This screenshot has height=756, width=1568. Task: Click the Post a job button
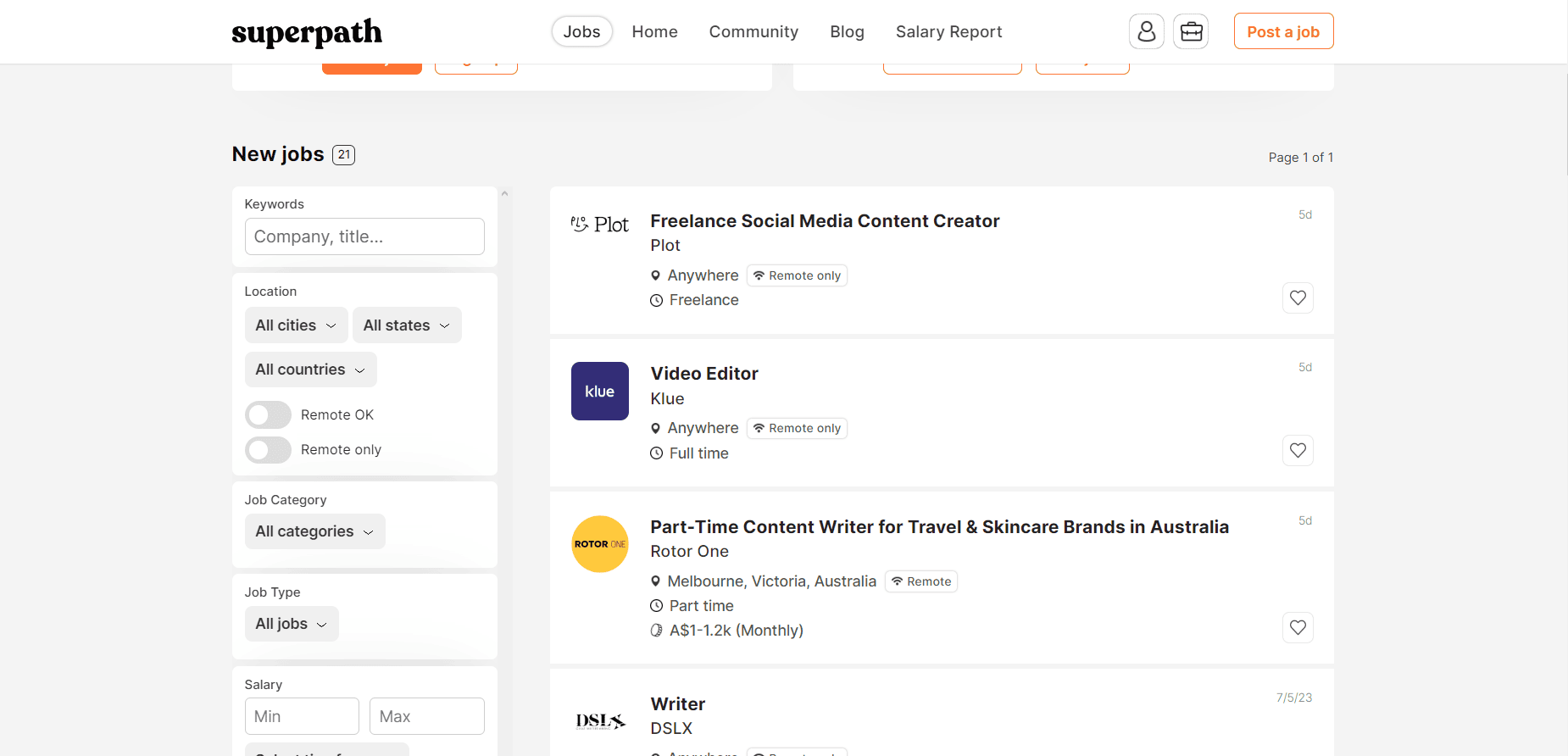pyautogui.click(x=1283, y=31)
